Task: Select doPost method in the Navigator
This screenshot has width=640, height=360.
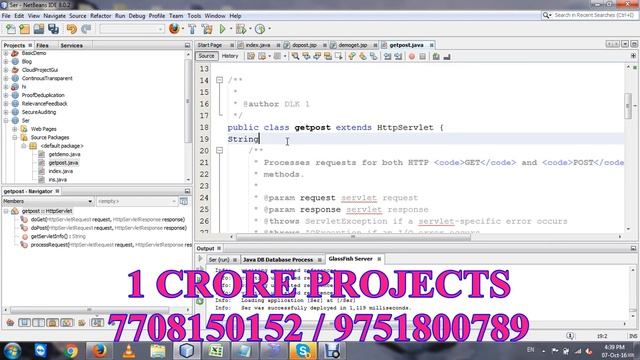Action: click(x=109, y=228)
